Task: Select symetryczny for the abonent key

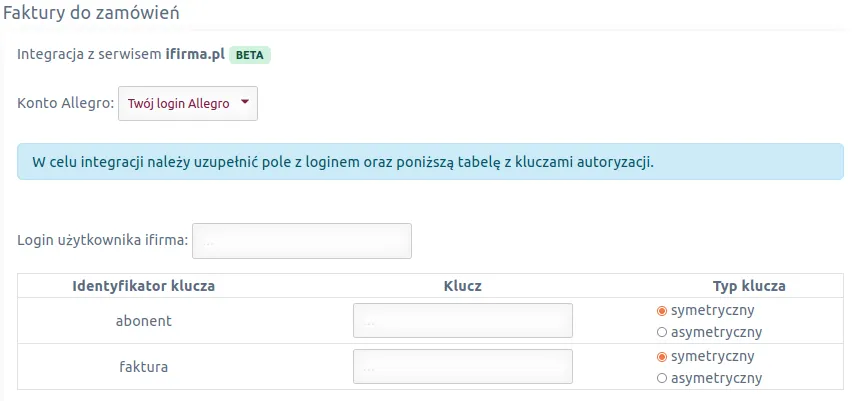Action: click(661, 310)
